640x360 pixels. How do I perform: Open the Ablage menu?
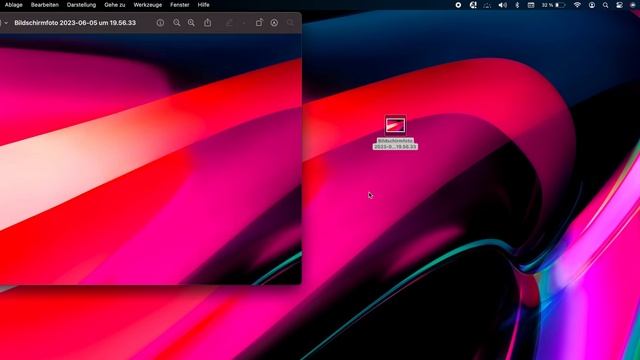(13, 5)
